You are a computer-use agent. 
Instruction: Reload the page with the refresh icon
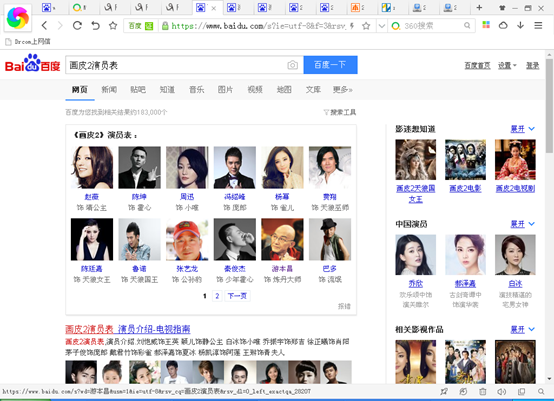click(77, 25)
